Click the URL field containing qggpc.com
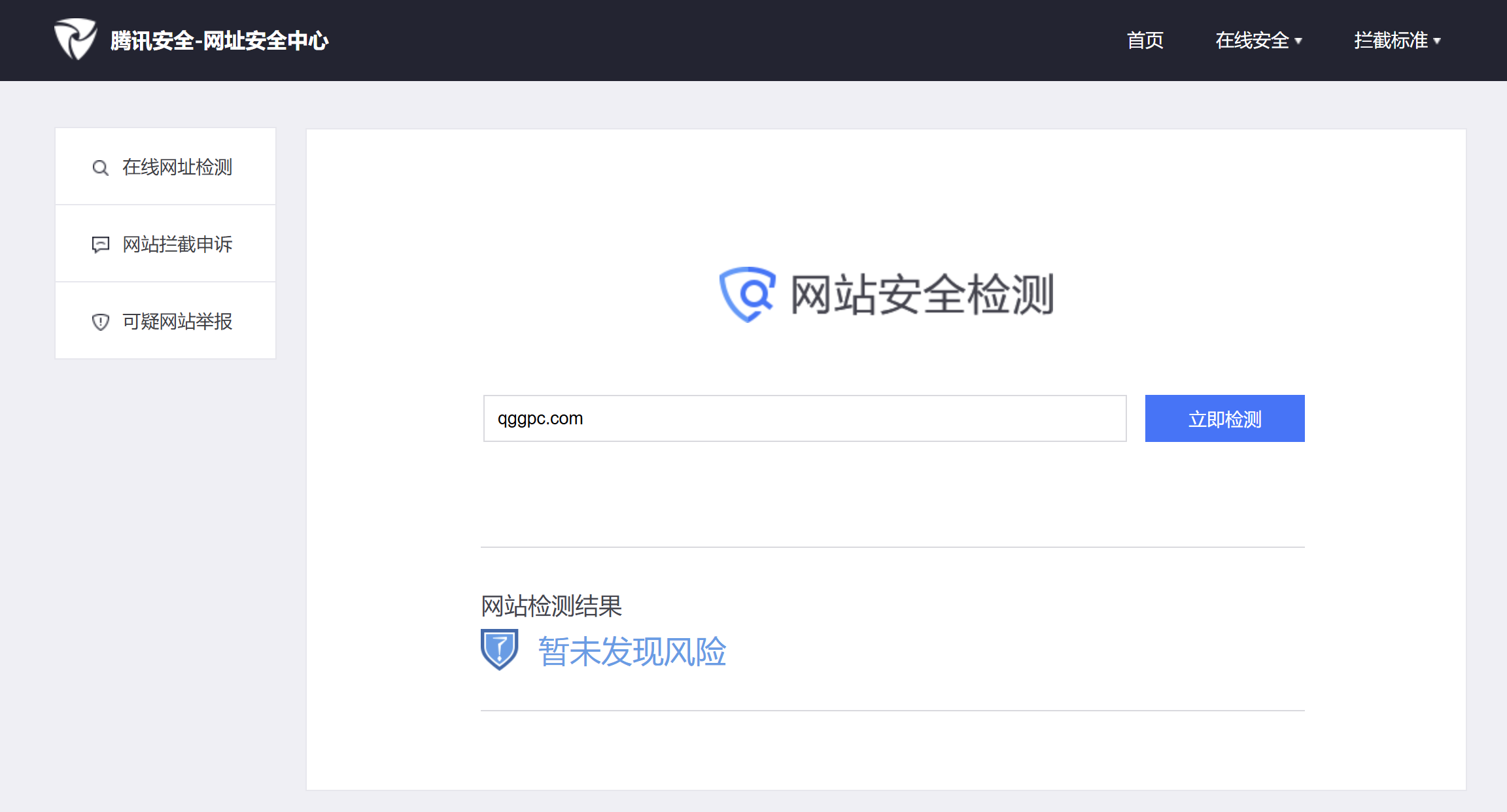The width and height of the screenshot is (1507, 812). [805, 418]
